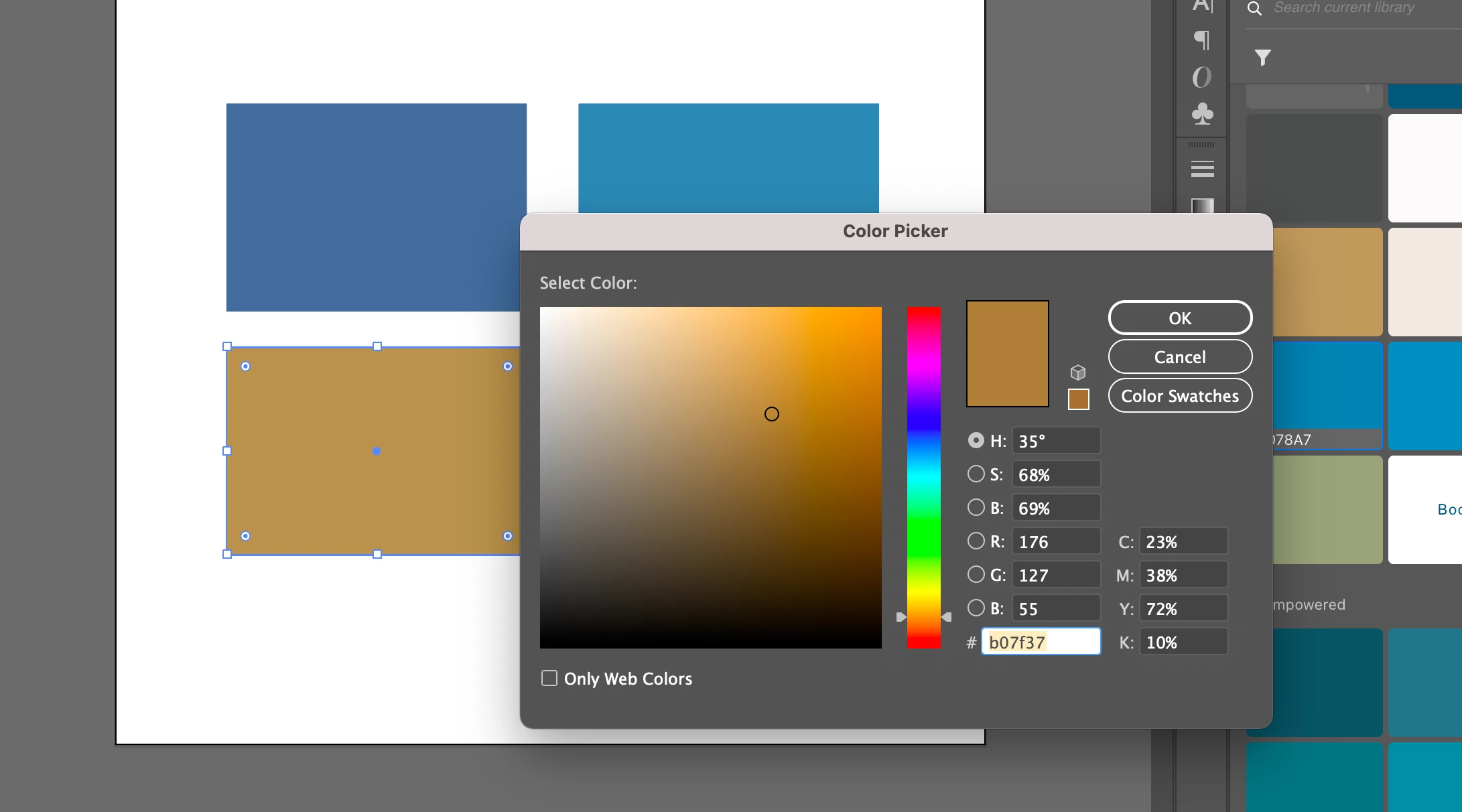The height and width of the screenshot is (812, 1462).
Task: Select the R red radio button
Action: [976, 541]
